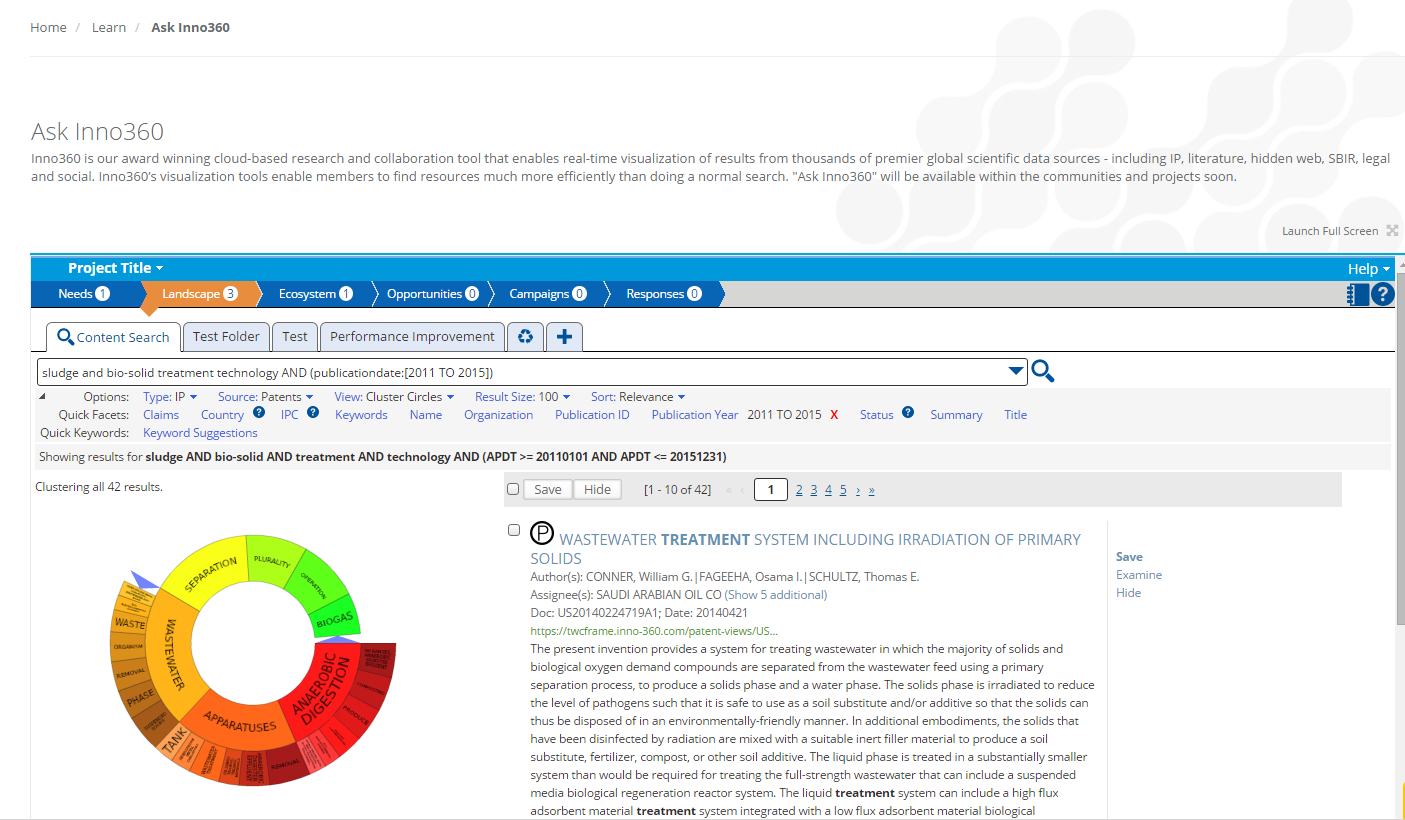Screen dimensions: 1405x820
Task: Click the Save button above results
Action: pyautogui.click(x=548, y=490)
